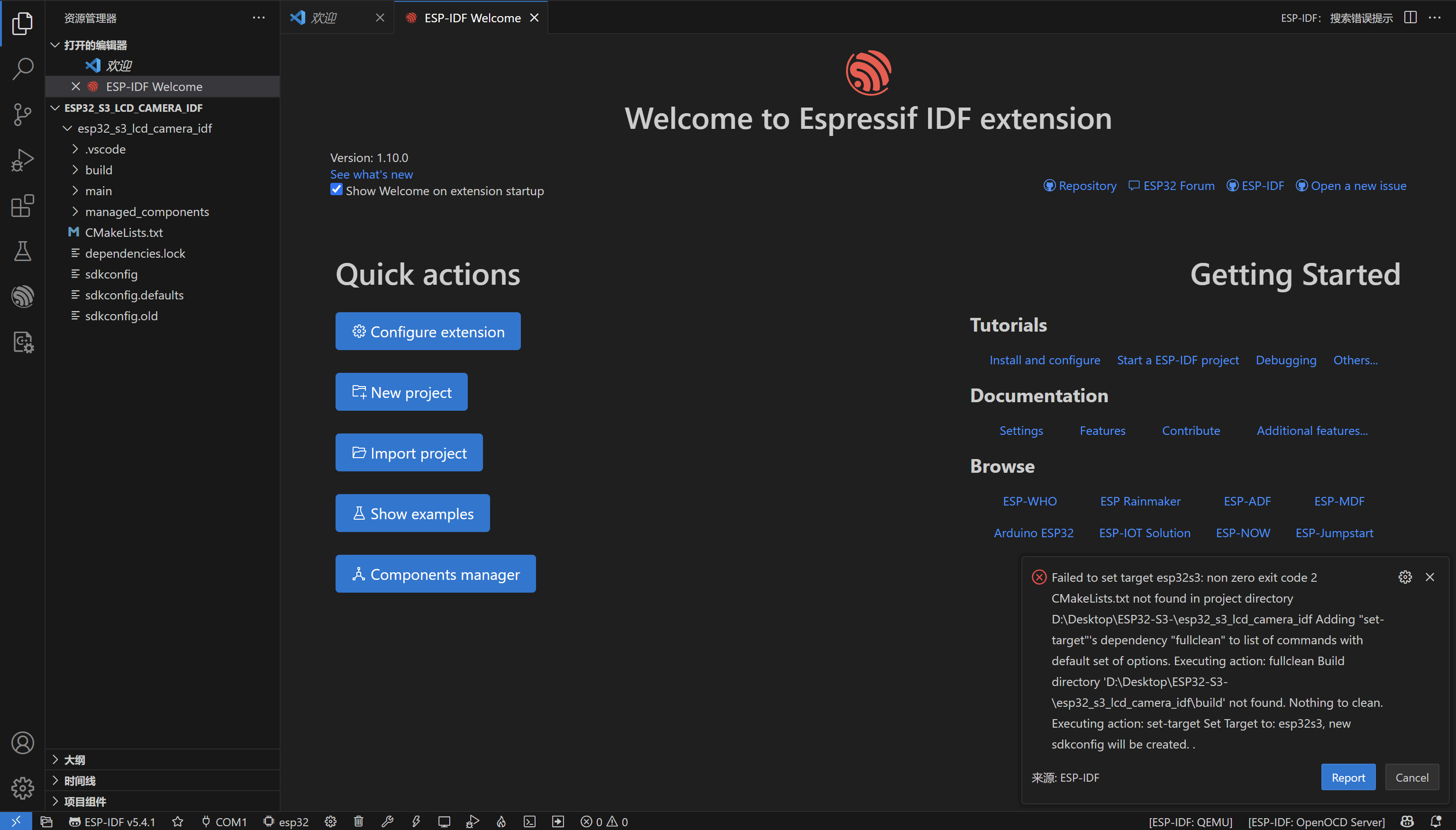1456x830 pixels.
Task: Click the flash device lightning icon
Action: point(416,821)
